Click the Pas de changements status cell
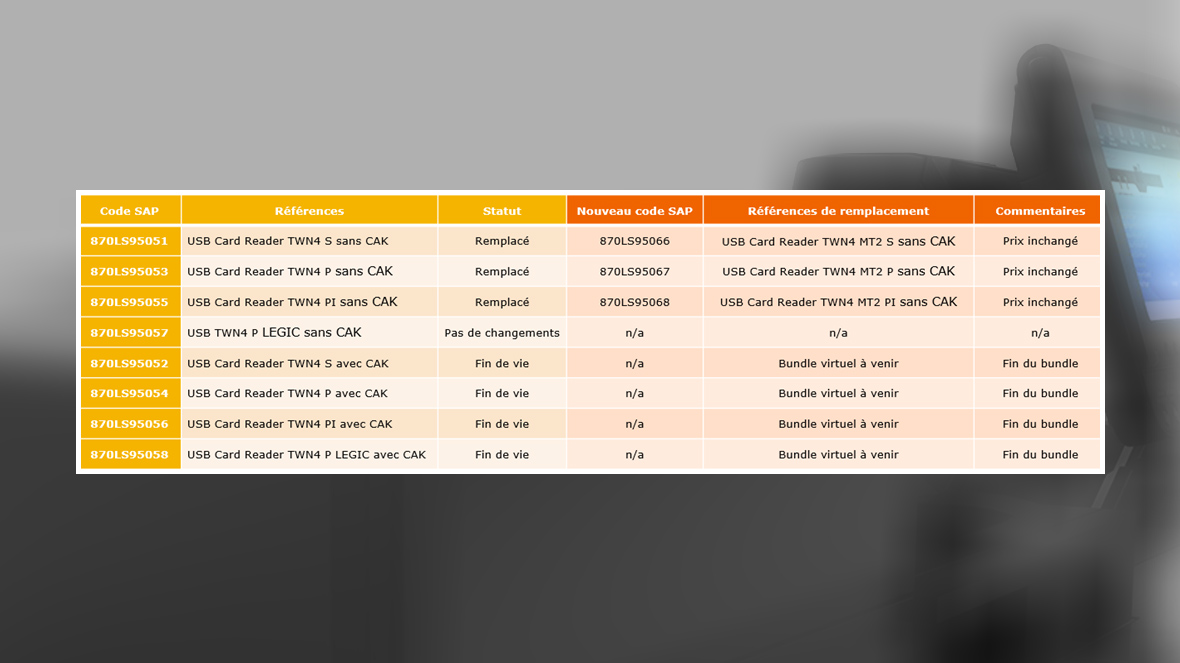 click(502, 333)
